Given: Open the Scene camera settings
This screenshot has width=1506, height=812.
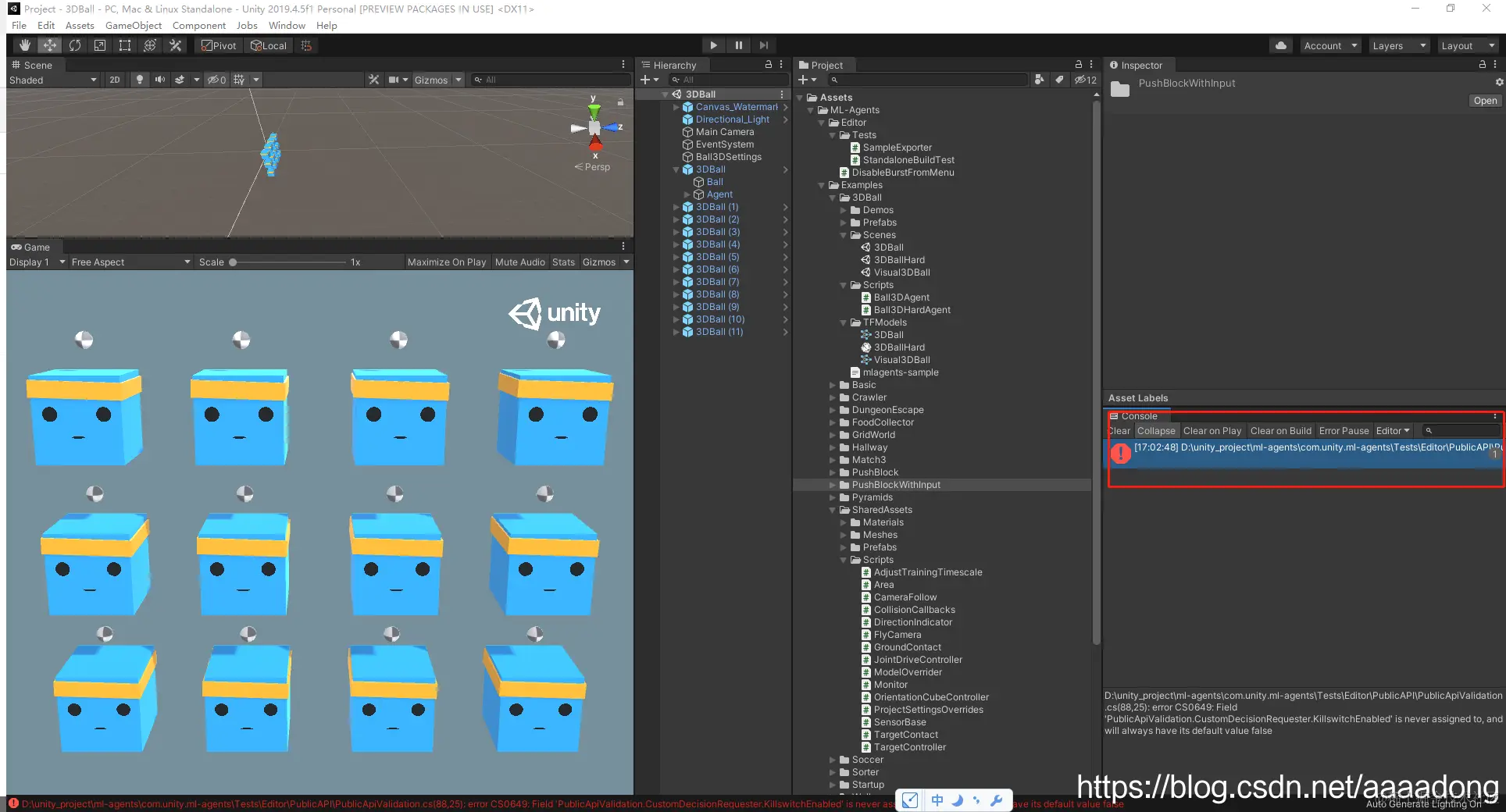Looking at the screenshot, I should pos(394,80).
